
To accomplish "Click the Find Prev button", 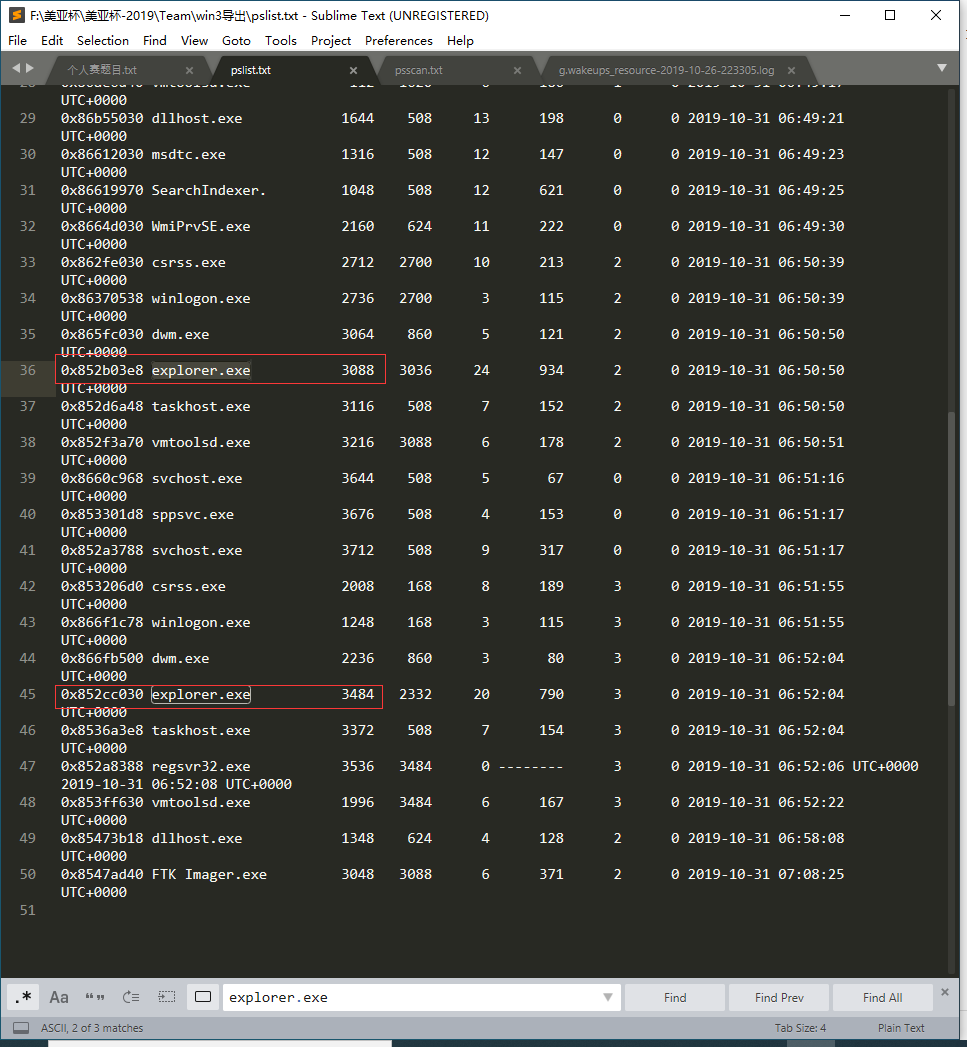I will 779,997.
